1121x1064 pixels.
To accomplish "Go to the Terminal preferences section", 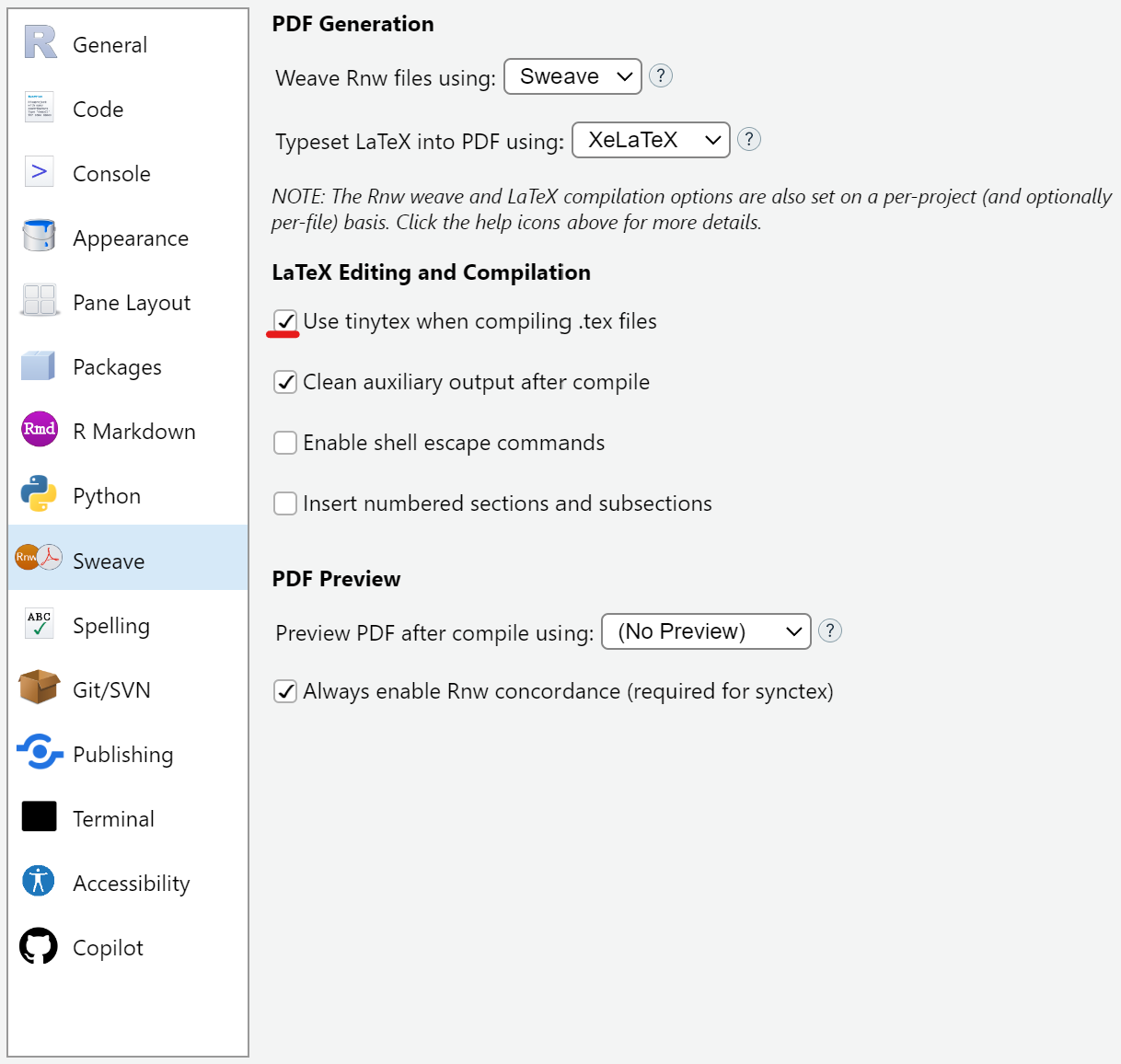I will [113, 819].
